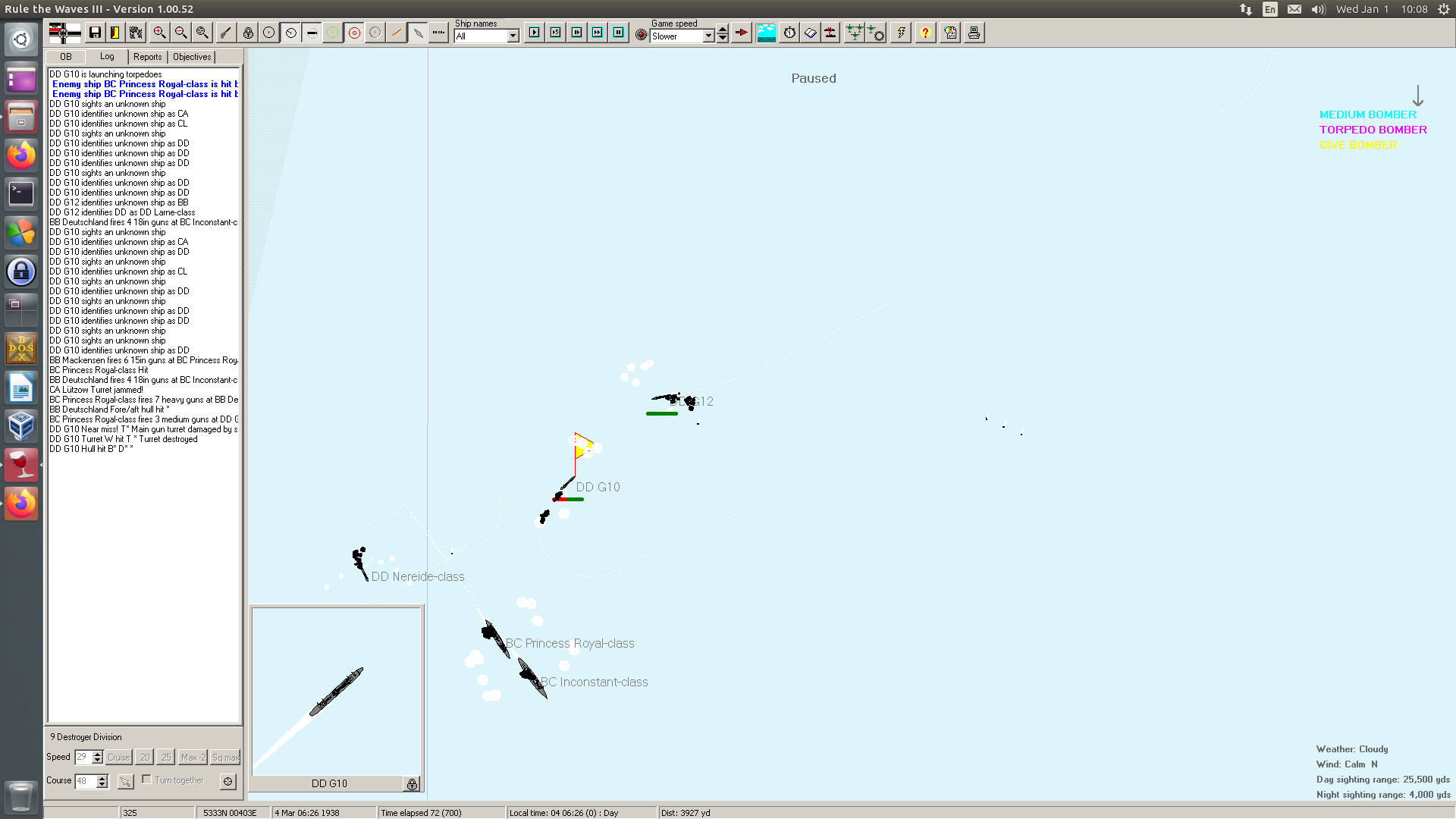
Task: Click the yellow question mark help icon
Action: (925, 33)
